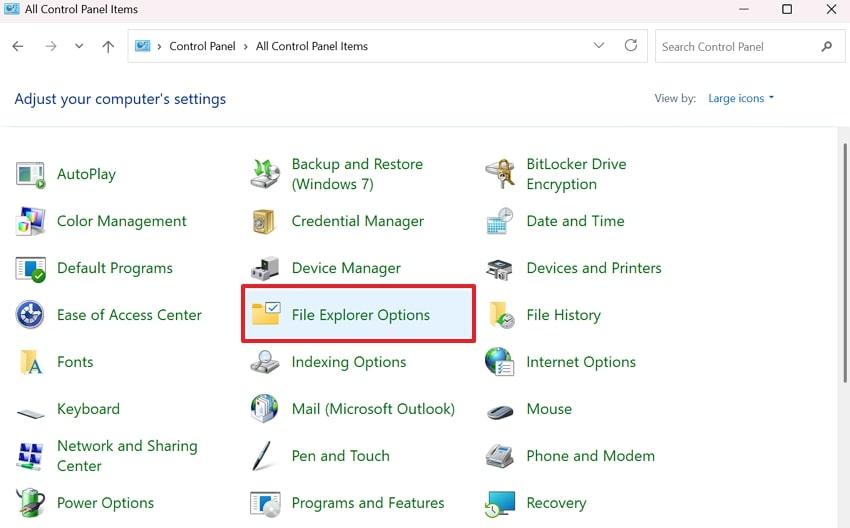Open the Mouse text link
This screenshot has width=850, height=528.
click(x=549, y=409)
